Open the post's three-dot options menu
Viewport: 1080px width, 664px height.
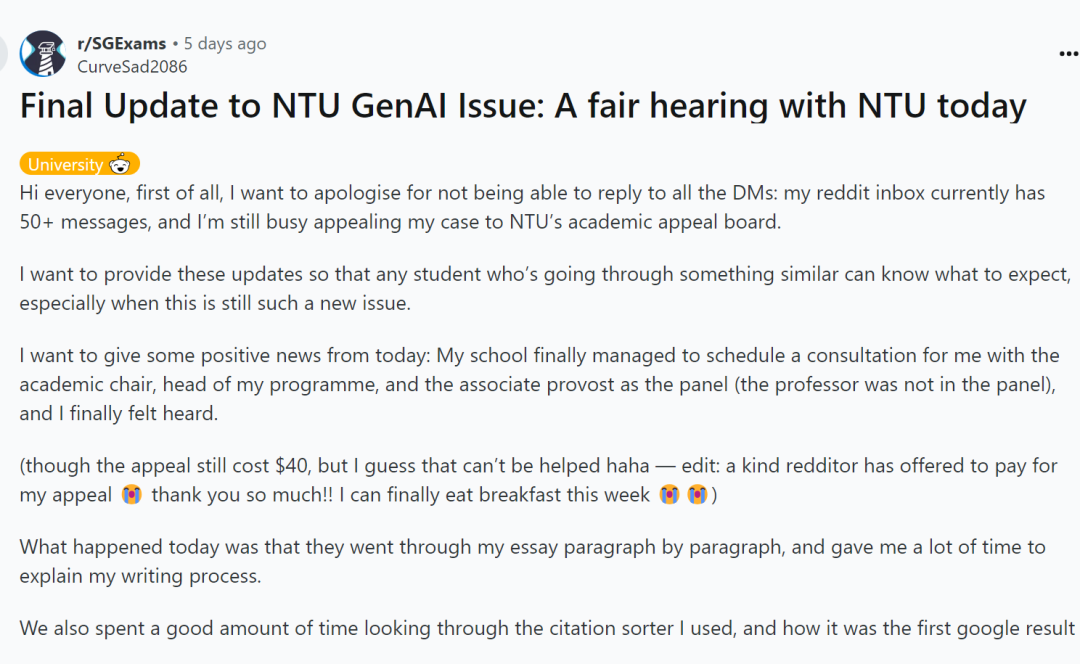tap(1068, 54)
